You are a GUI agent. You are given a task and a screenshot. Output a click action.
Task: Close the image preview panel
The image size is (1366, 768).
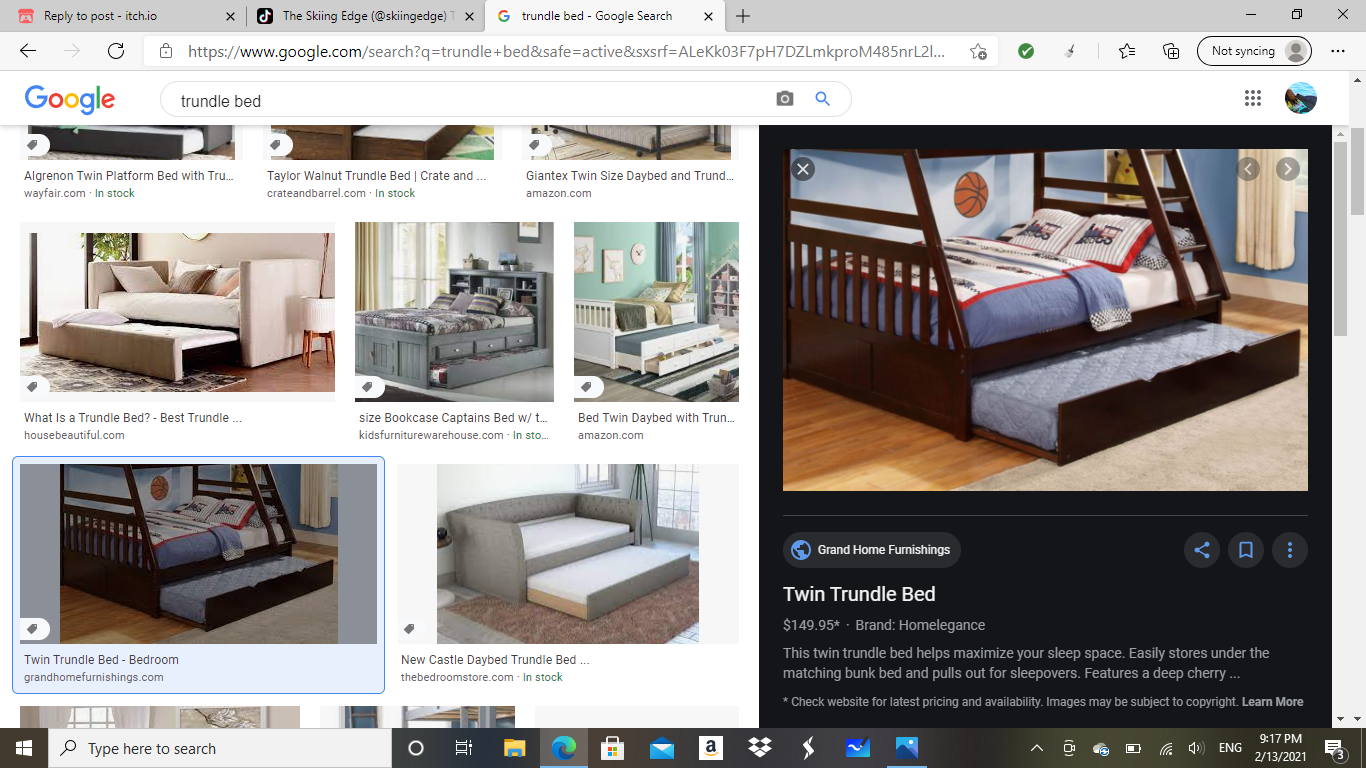[803, 169]
